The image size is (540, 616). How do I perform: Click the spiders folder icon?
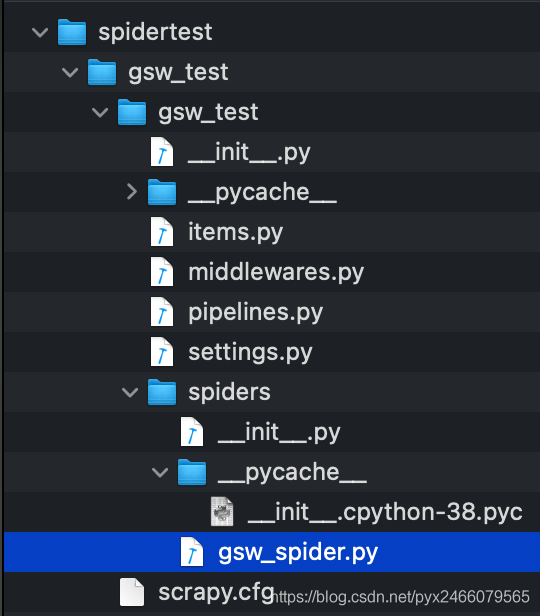162,392
